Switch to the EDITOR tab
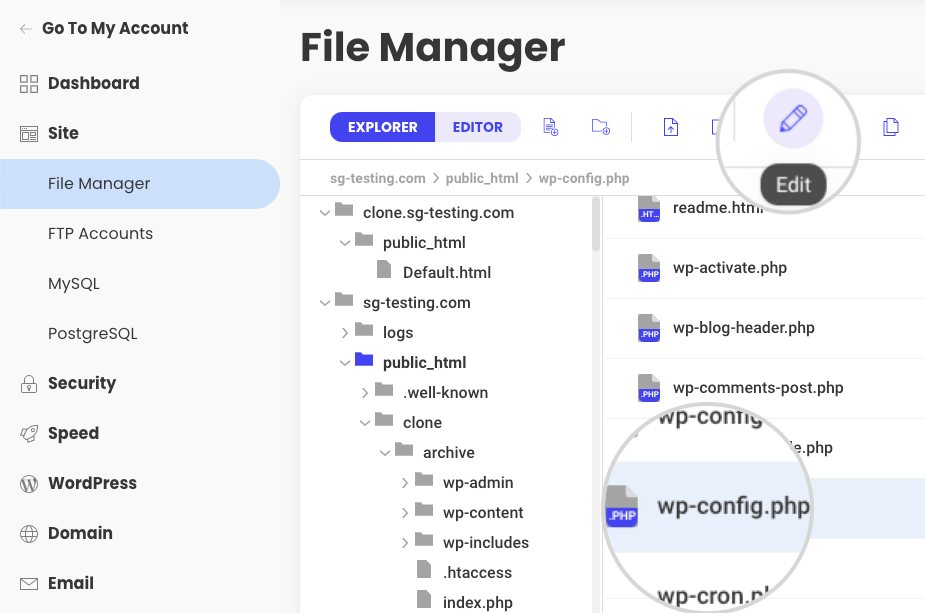Screen dimensions: 925x613 point(478,127)
